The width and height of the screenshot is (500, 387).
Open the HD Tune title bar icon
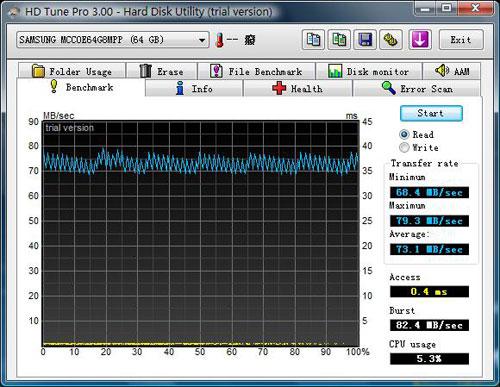pos(14,12)
